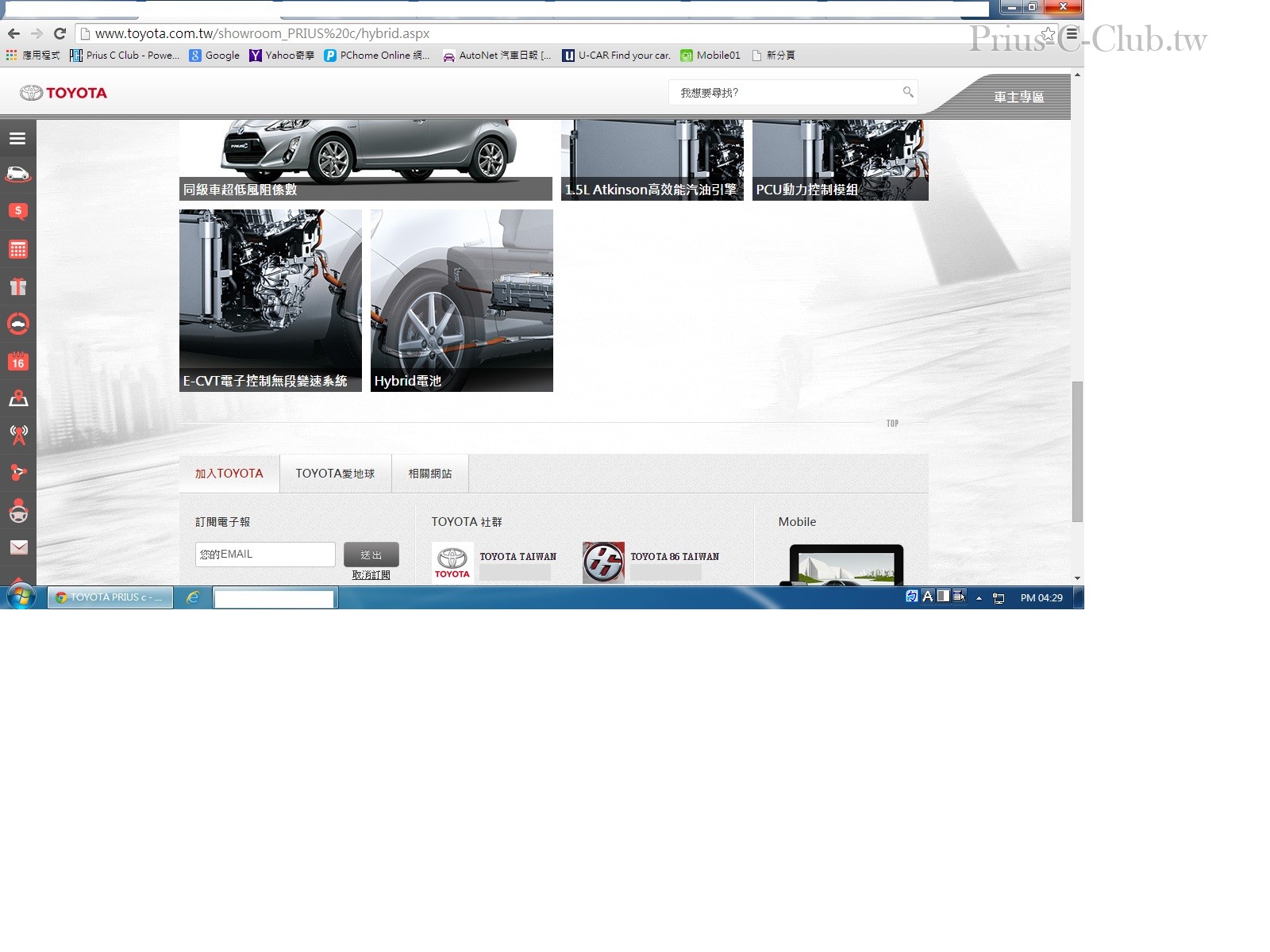This screenshot has height=952, width=1270.
Task: Click the browser address bar URL
Action: [x=262, y=33]
